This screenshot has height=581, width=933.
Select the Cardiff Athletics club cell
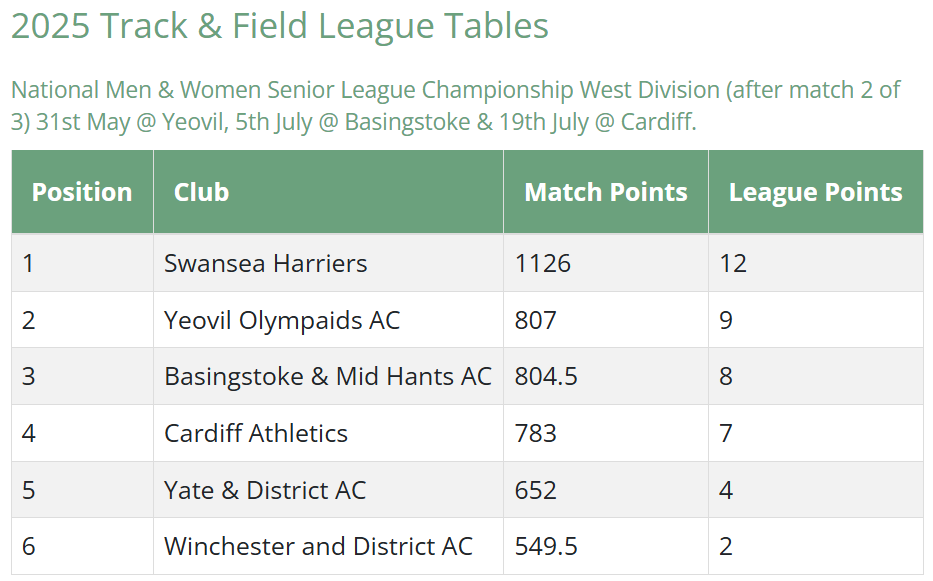[328, 433]
